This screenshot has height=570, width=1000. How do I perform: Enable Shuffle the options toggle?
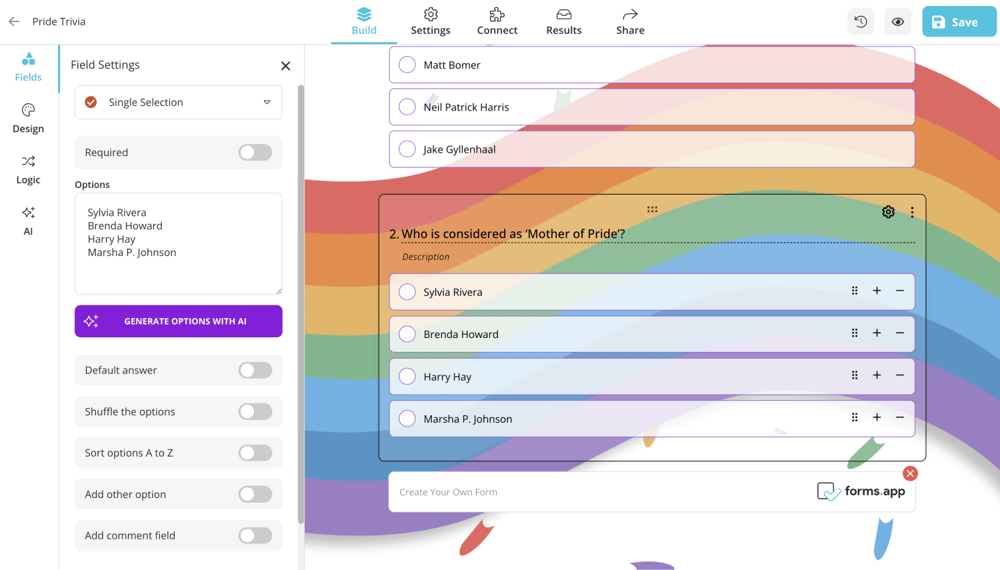pos(255,412)
